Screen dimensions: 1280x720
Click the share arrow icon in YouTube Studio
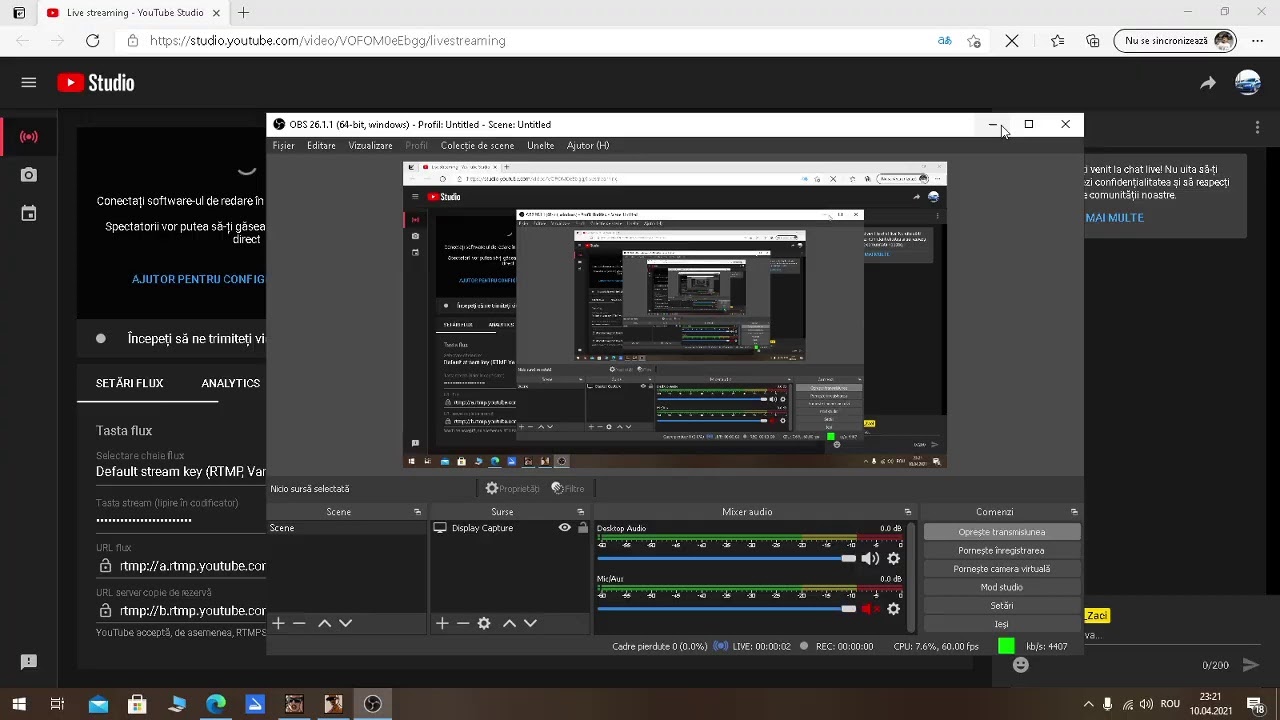[x=1208, y=83]
